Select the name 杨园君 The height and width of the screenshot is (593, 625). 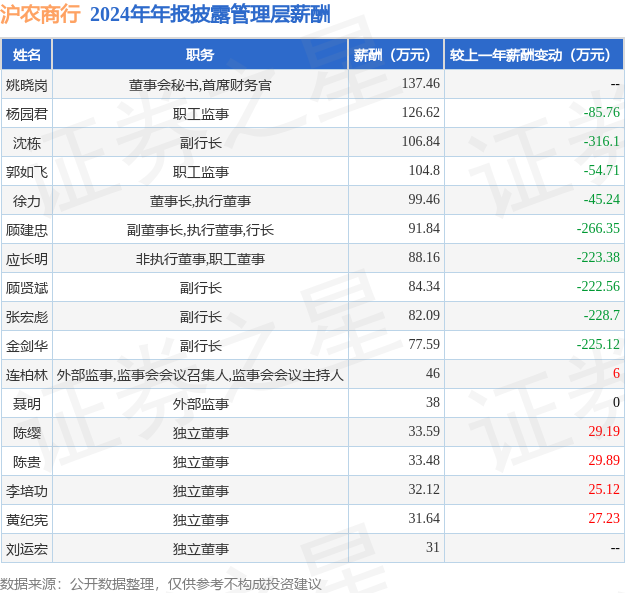[x=27, y=114]
